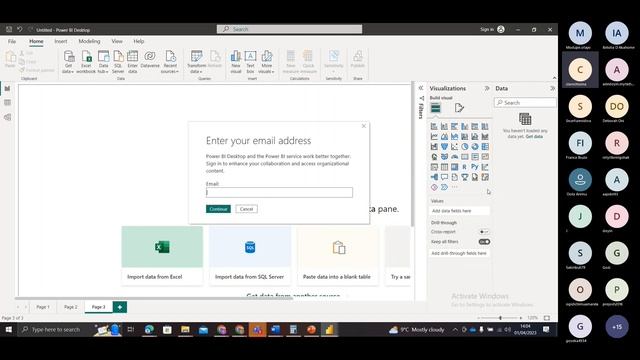This screenshot has width=640, height=360.
Task: Switch to the Page 1 tab
Action: tap(43, 307)
